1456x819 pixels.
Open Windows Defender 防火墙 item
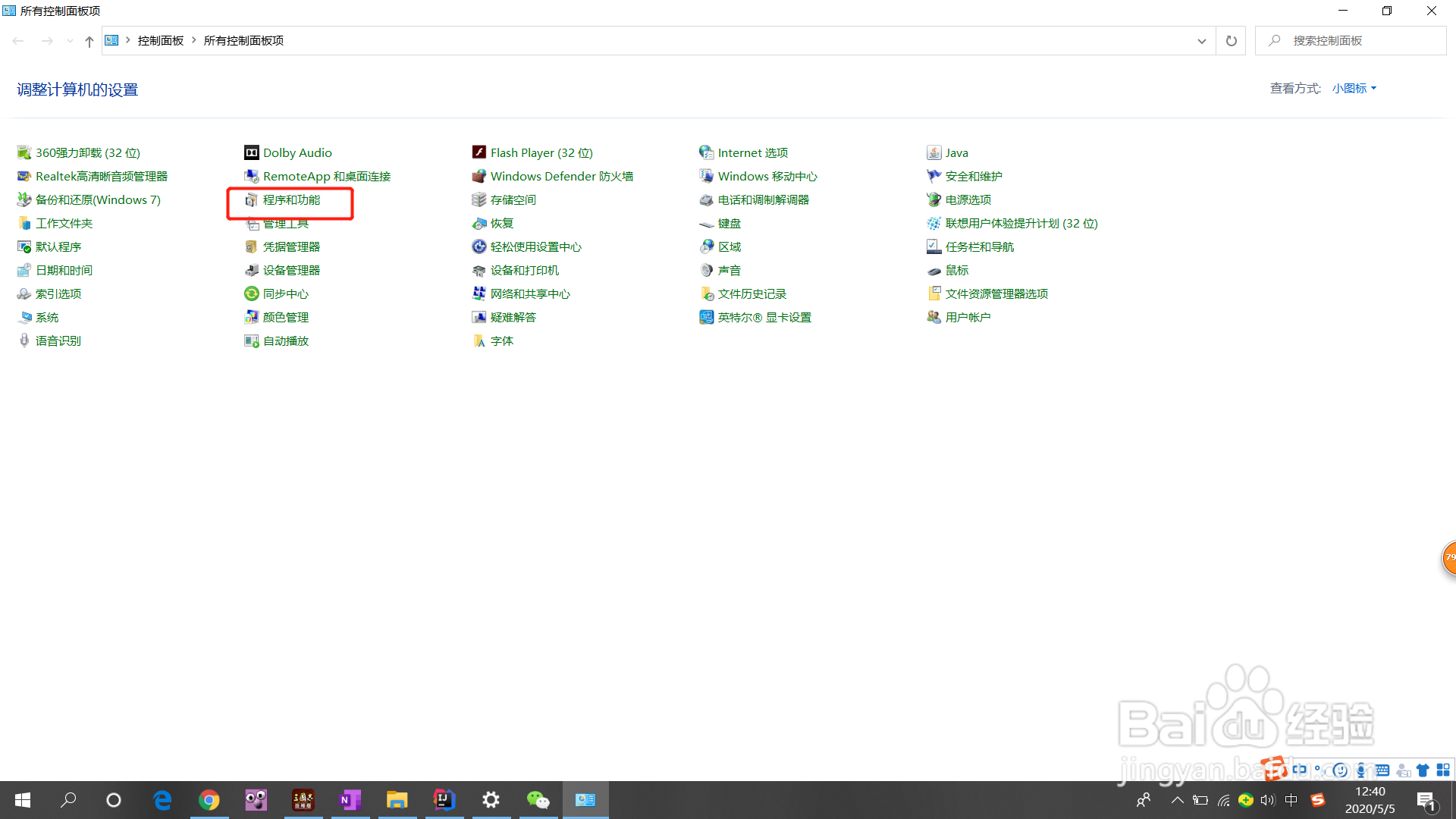561,177
